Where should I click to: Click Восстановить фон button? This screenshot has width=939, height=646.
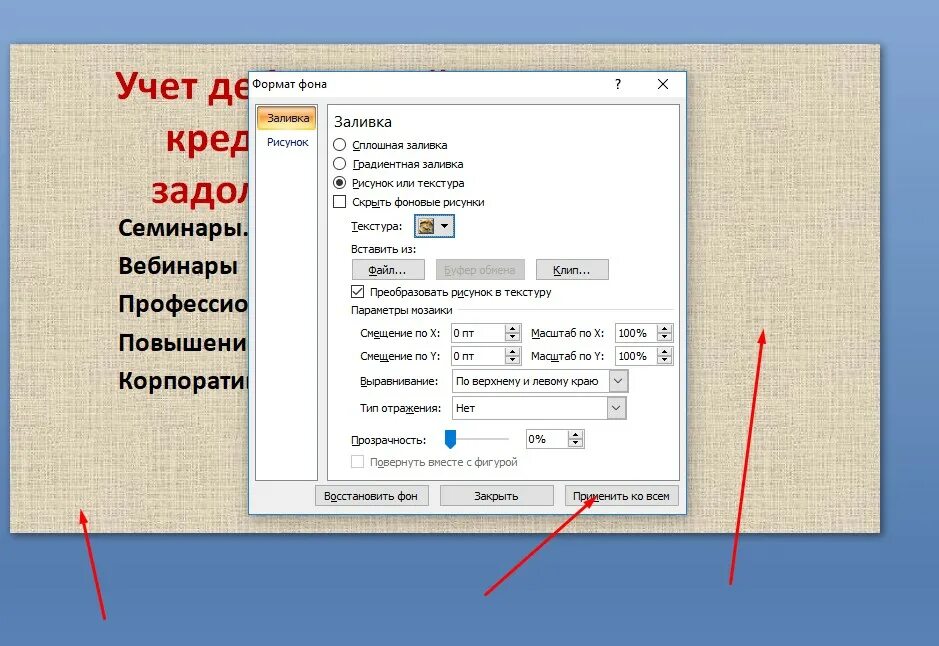372,496
